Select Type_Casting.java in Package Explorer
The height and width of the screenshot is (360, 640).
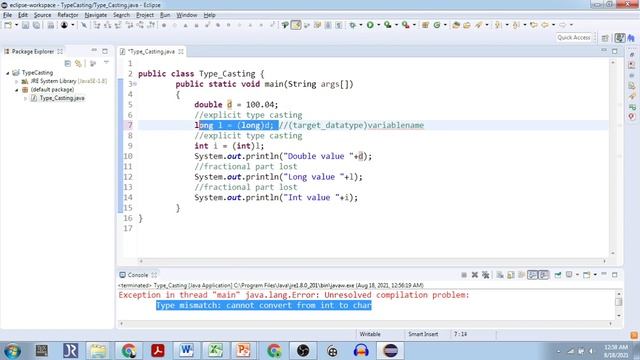coord(62,98)
